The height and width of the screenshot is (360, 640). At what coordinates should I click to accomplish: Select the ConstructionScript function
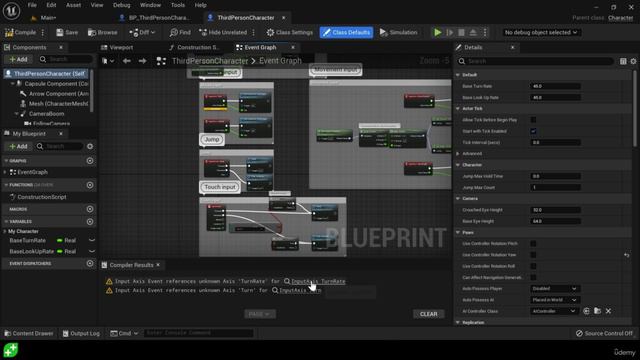coord(42,197)
